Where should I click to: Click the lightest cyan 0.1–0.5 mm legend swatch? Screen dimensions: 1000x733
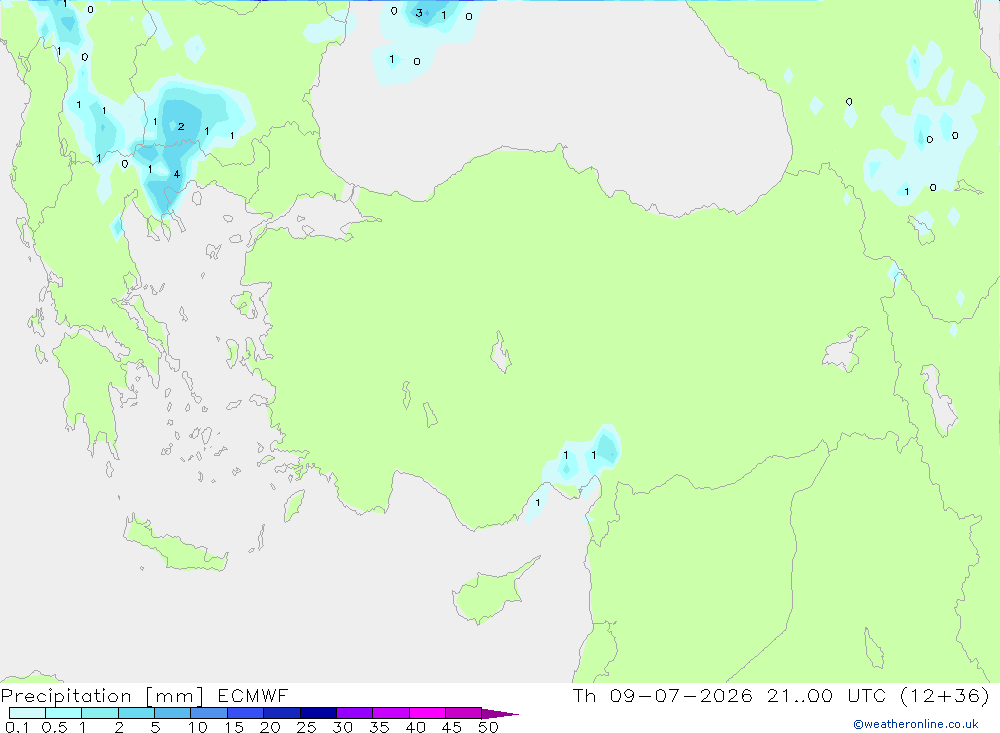tap(27, 713)
